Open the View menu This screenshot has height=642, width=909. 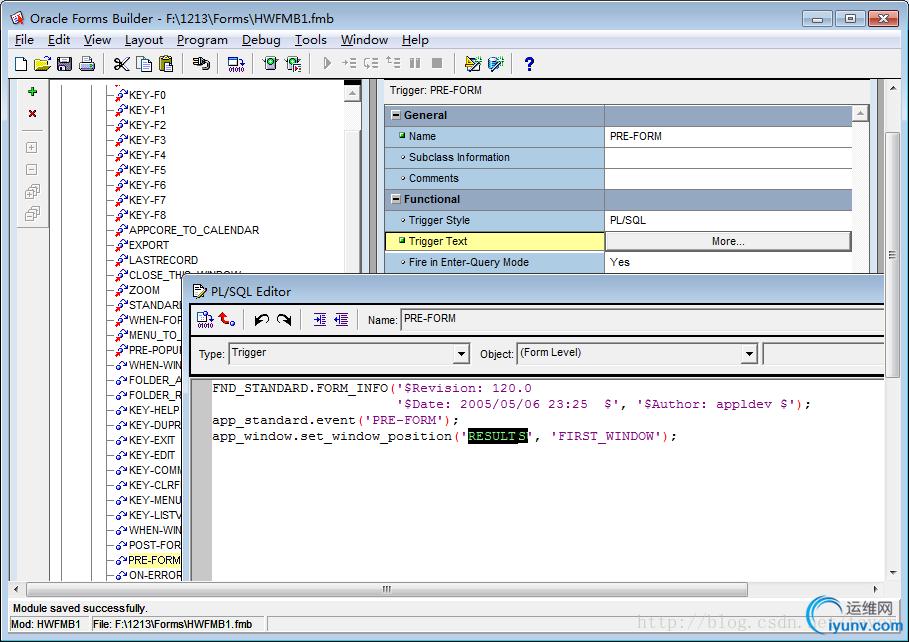click(97, 40)
